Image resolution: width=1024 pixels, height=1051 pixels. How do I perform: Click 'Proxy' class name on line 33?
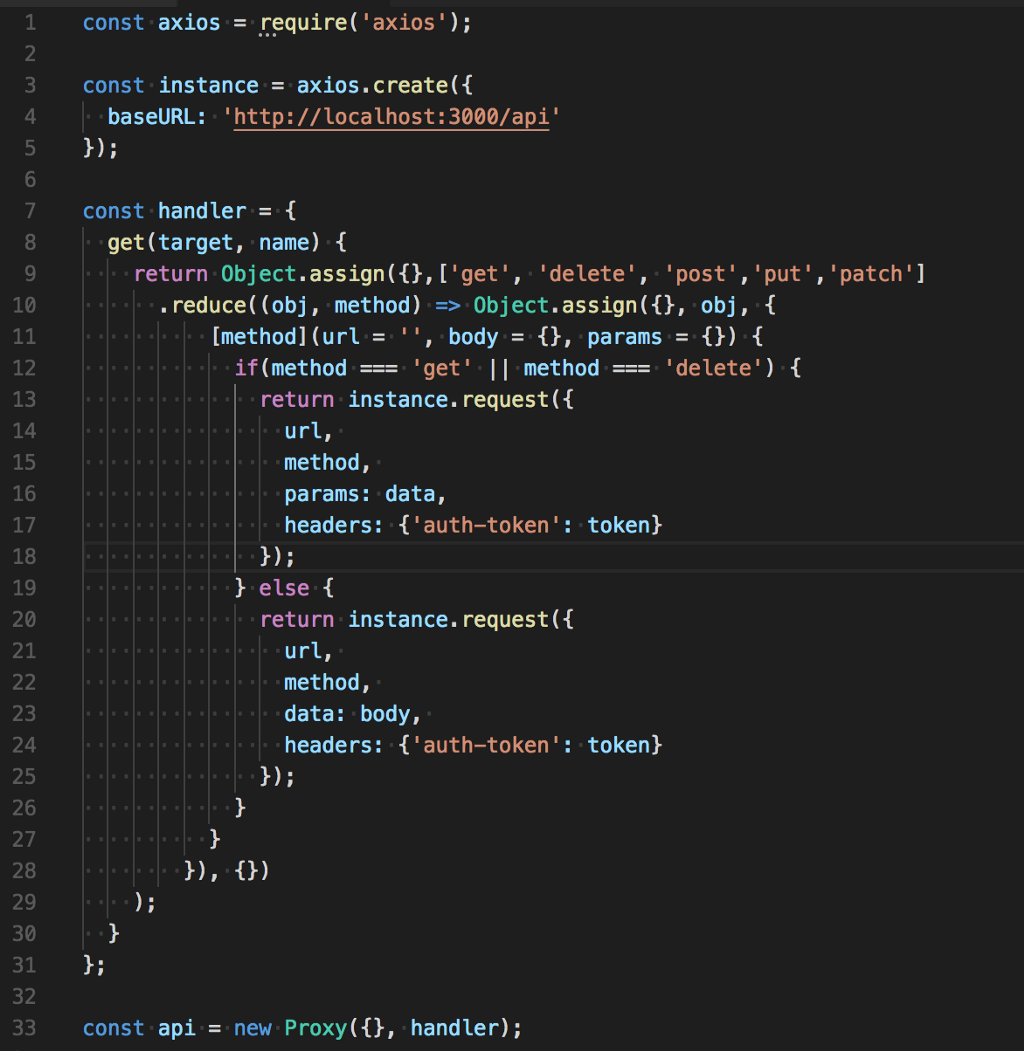(x=316, y=1028)
